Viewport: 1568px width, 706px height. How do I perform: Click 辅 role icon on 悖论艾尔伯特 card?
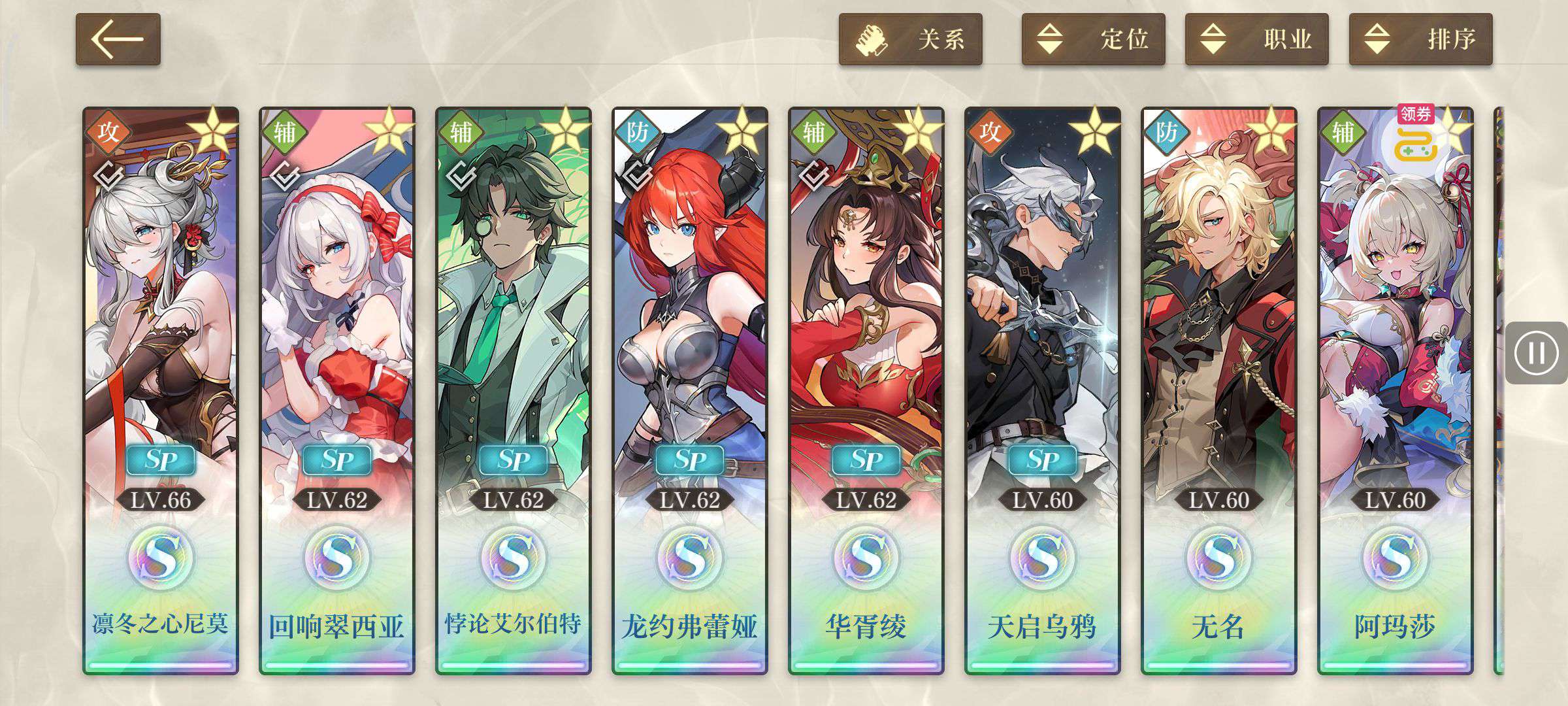pos(461,132)
